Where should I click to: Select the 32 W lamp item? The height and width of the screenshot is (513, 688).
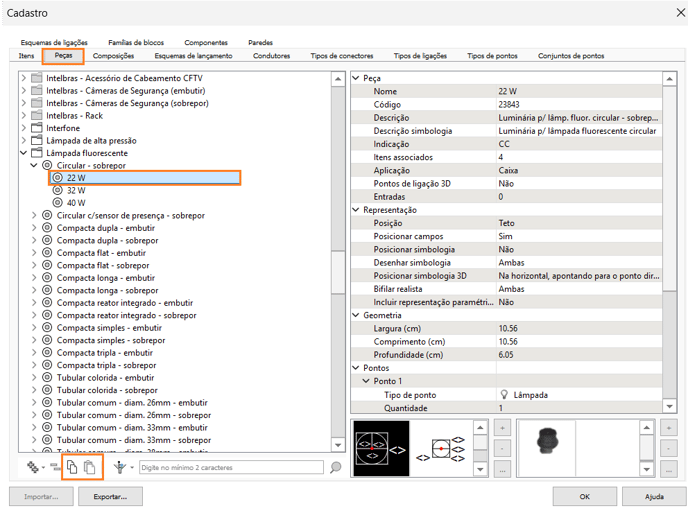coord(76,190)
